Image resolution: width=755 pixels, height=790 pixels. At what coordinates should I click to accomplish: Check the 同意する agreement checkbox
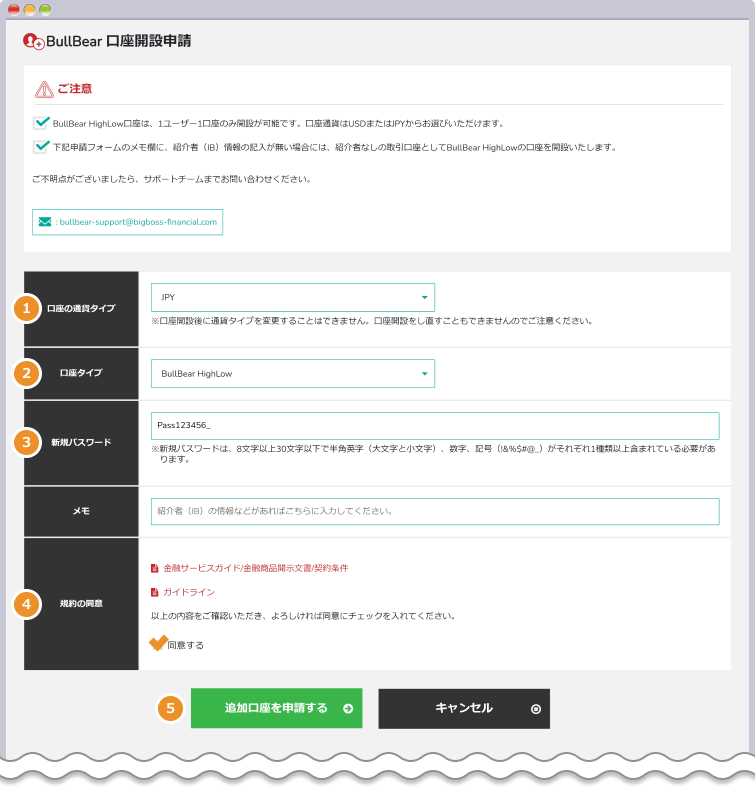[x=158, y=643]
